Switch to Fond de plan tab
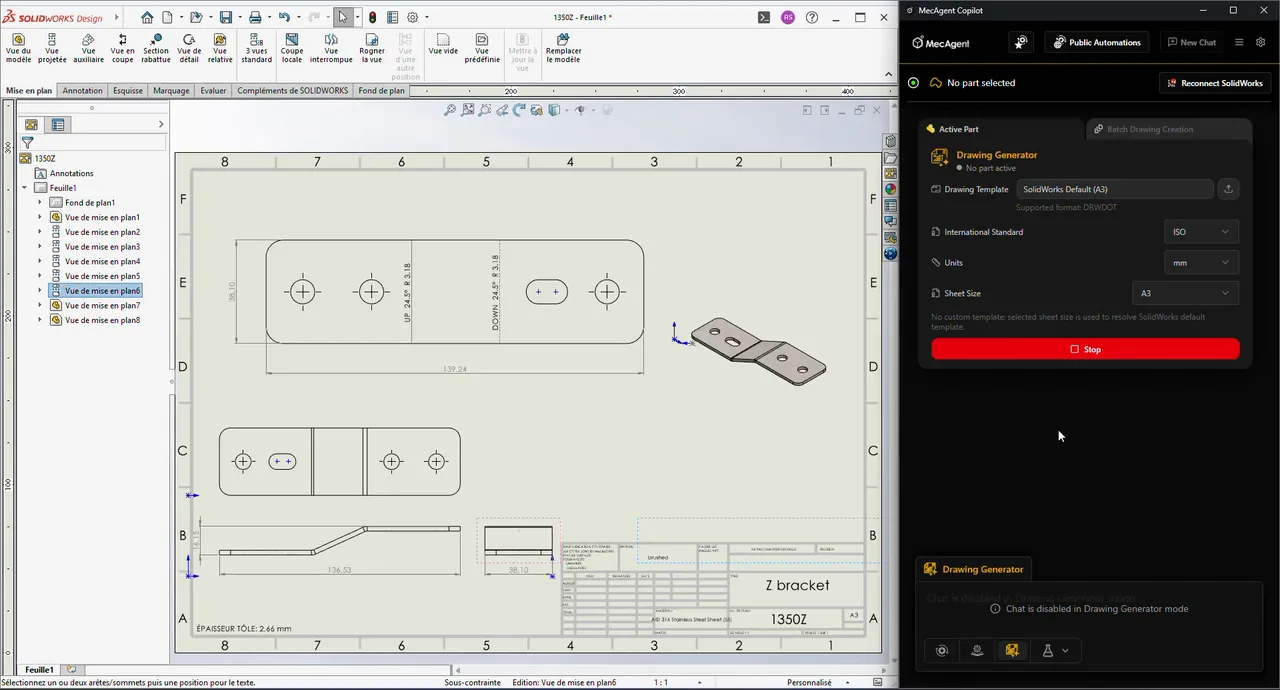The width and height of the screenshot is (1280, 690). tap(382, 90)
